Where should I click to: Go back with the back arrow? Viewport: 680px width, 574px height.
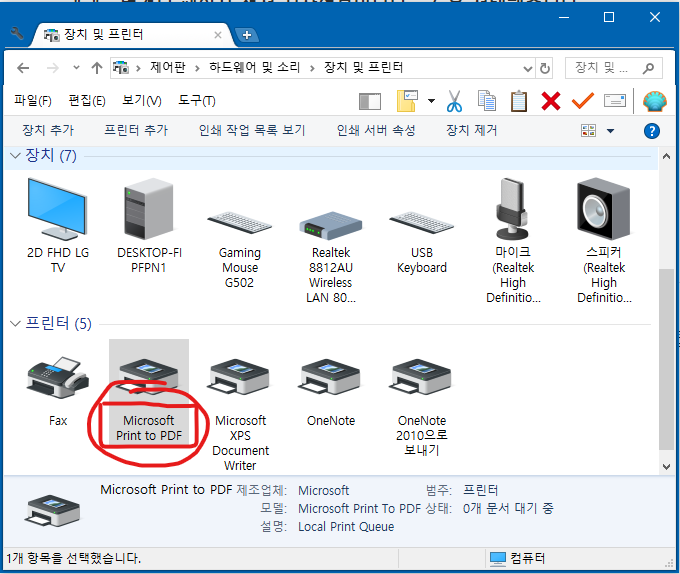tap(23, 68)
